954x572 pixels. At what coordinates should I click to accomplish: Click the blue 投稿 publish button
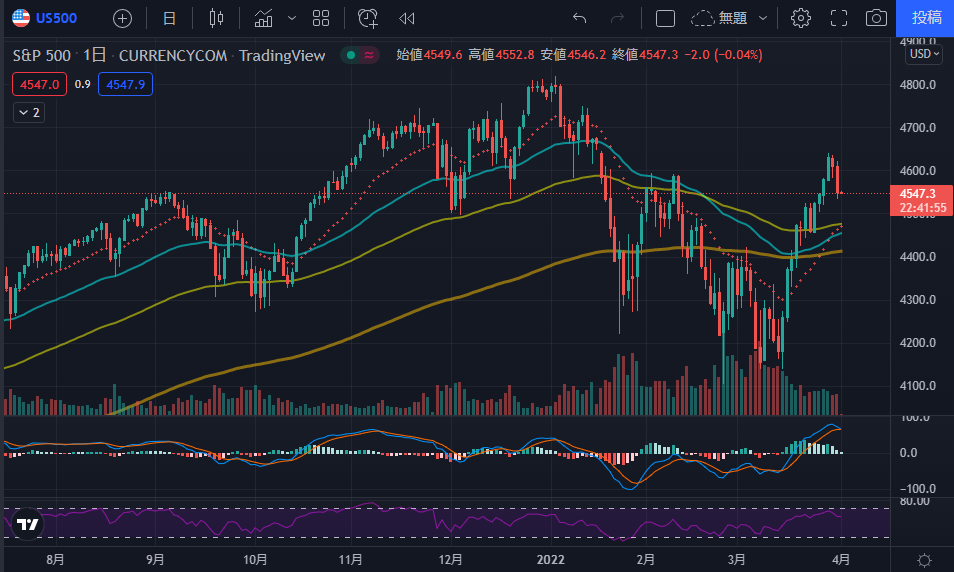point(926,18)
